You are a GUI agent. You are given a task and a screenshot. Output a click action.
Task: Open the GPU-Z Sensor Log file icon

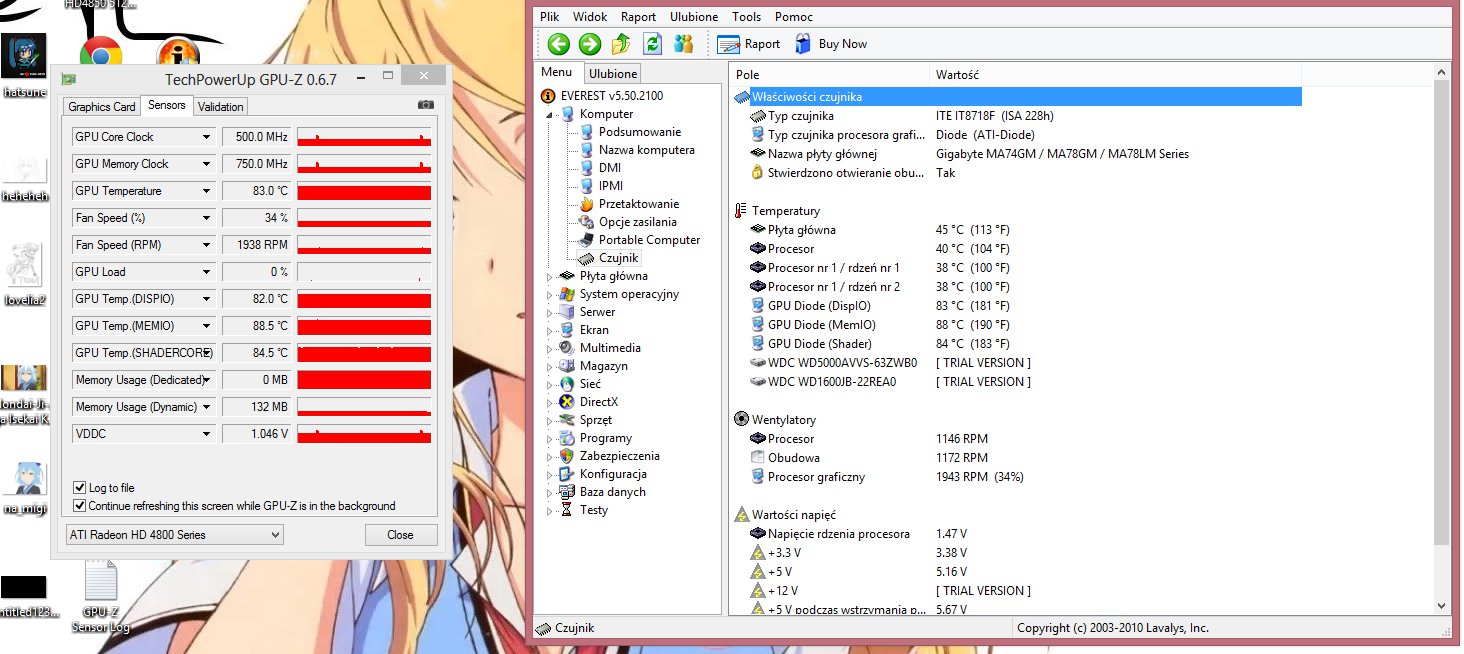[100, 596]
